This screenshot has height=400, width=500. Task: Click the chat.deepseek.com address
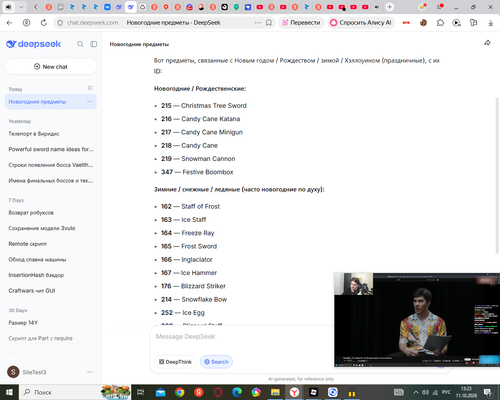[x=92, y=23]
